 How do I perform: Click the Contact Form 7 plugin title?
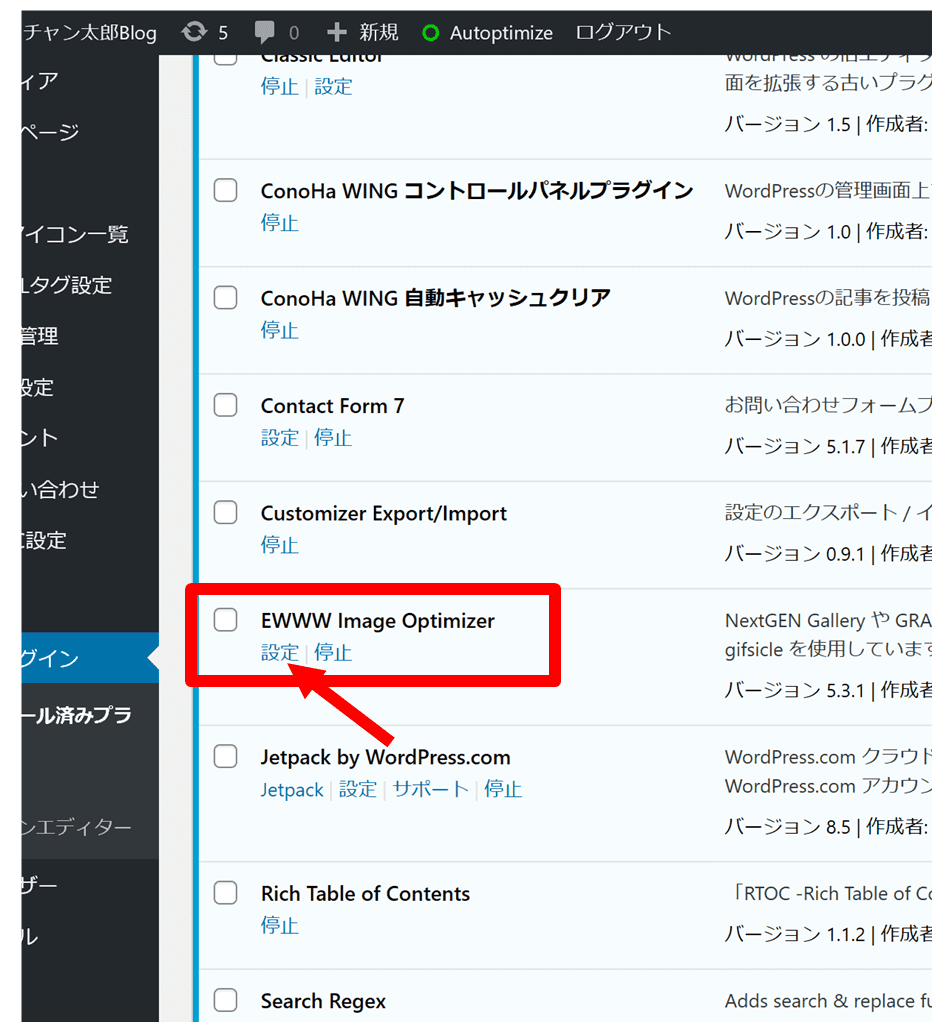[332, 406]
